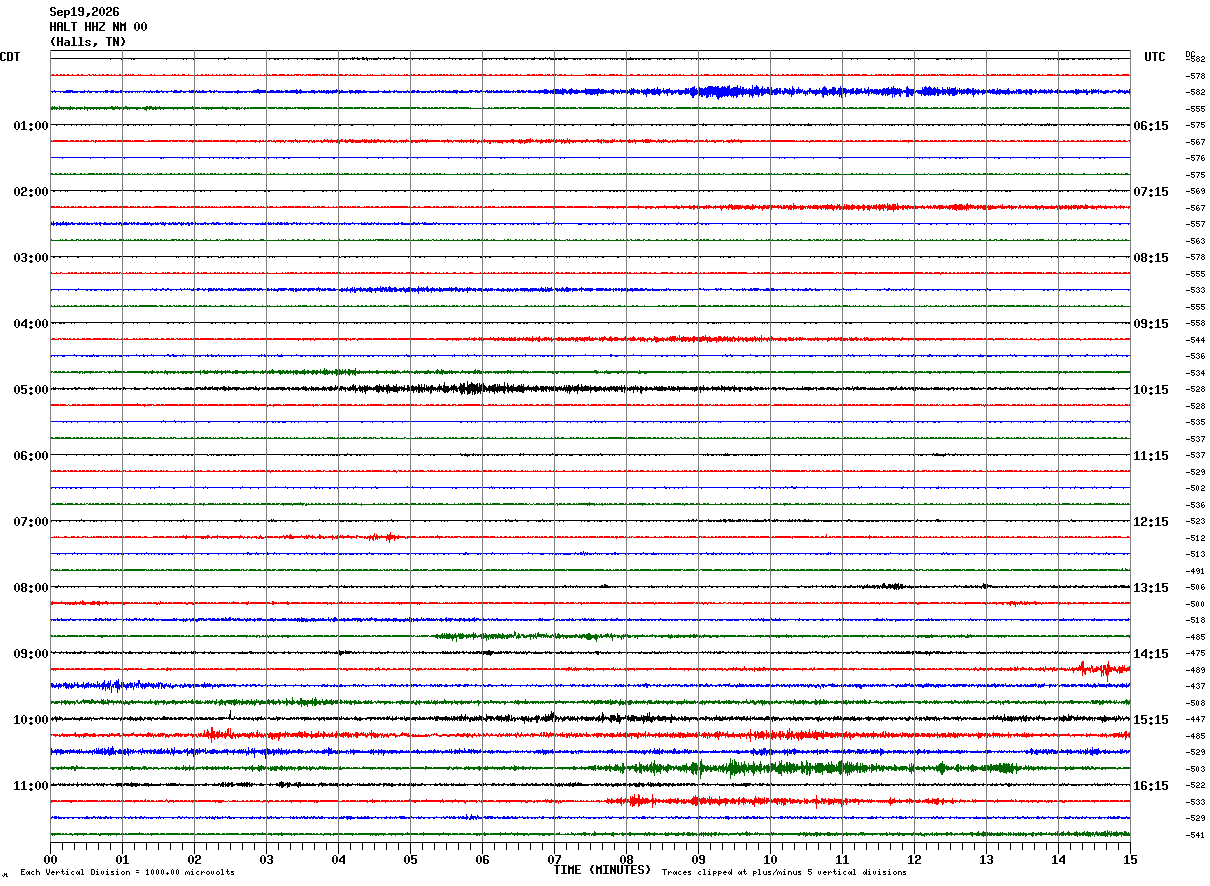The height and width of the screenshot is (886, 1210).
Task: Click the DC offset value -578
Action: (1195, 76)
